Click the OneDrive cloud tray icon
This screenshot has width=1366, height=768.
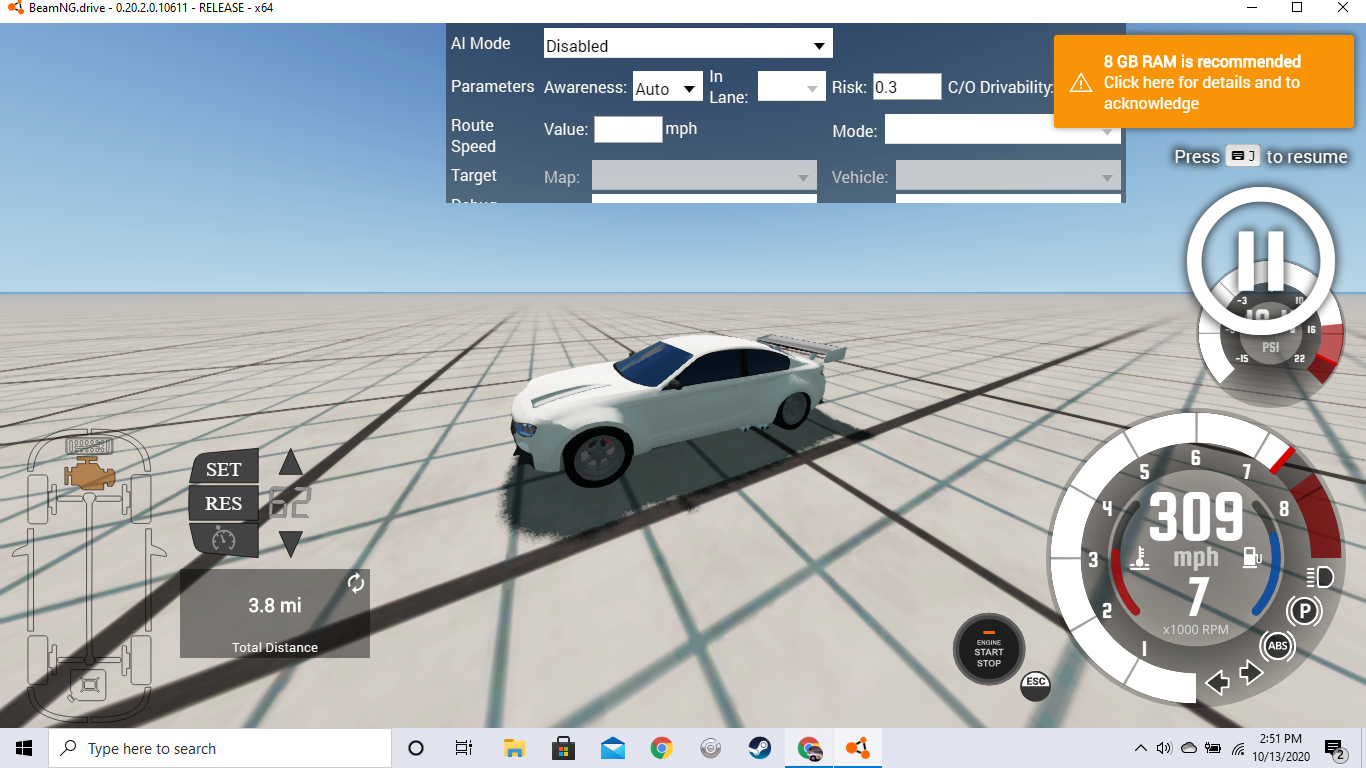(1189, 748)
